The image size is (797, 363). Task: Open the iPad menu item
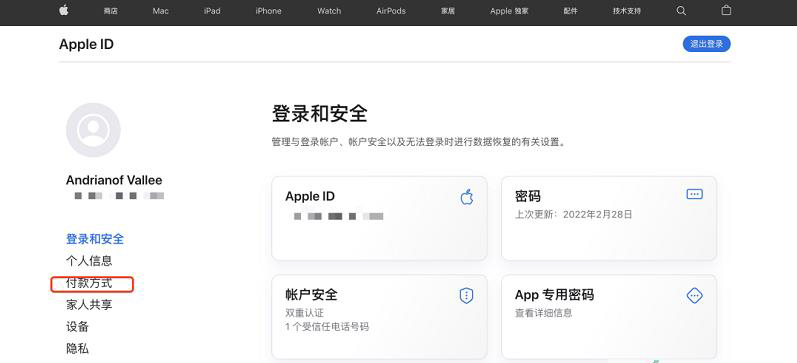coord(212,11)
